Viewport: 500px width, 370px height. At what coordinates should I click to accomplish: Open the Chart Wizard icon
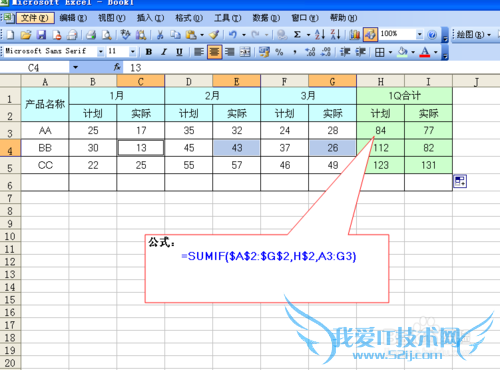(x=355, y=35)
